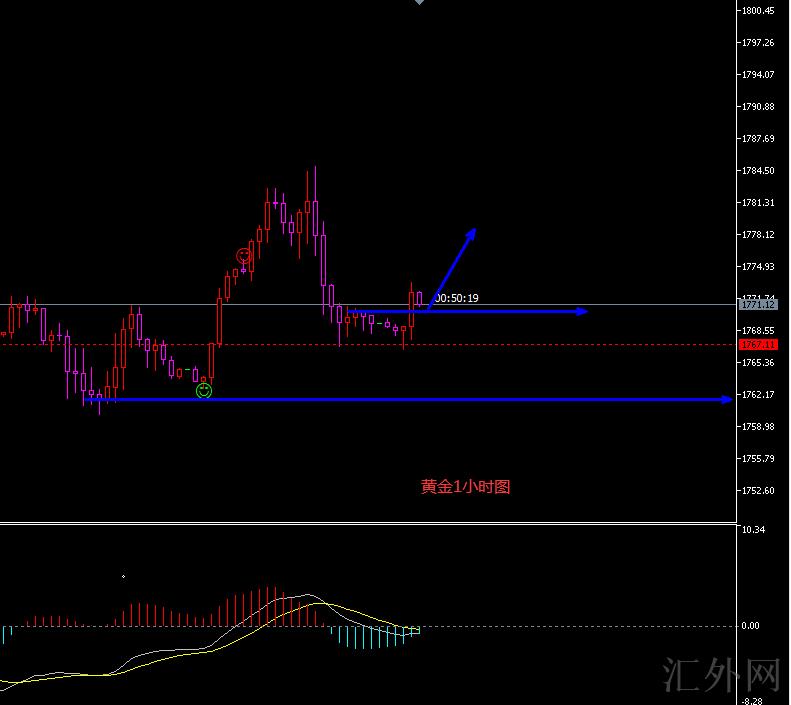Click the arrowhead of the long lower blue arrow
The height and width of the screenshot is (705, 791).
726,400
